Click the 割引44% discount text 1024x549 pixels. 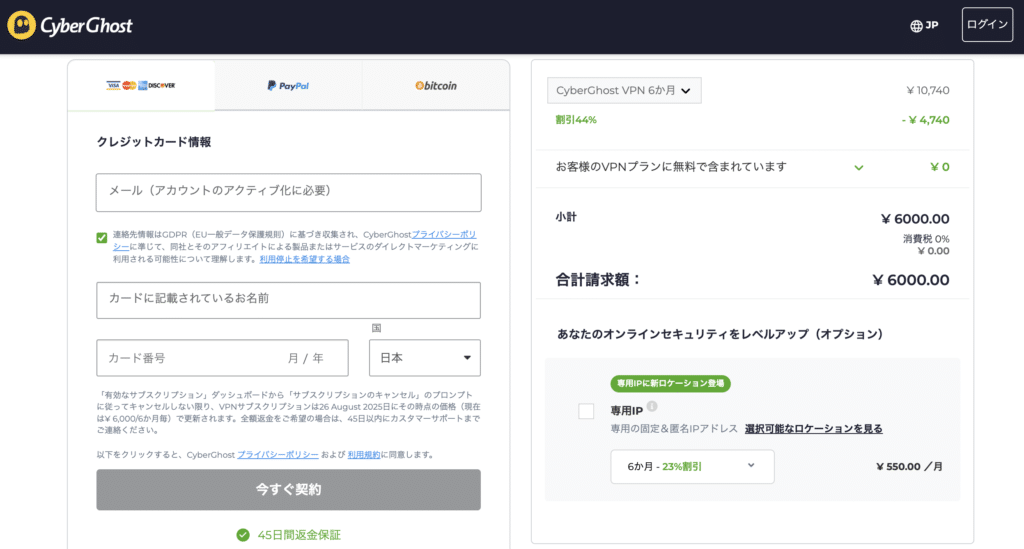[576, 120]
